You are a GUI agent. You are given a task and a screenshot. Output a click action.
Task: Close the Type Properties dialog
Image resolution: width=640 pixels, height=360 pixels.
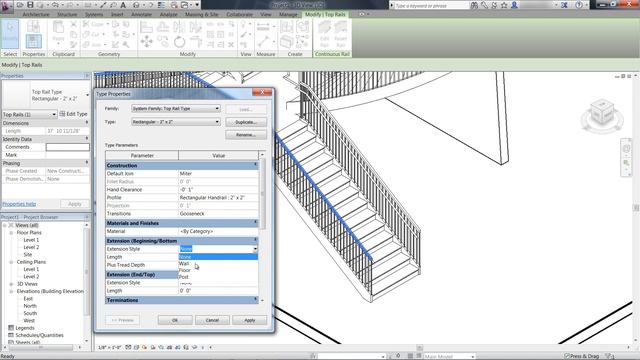click(x=262, y=92)
